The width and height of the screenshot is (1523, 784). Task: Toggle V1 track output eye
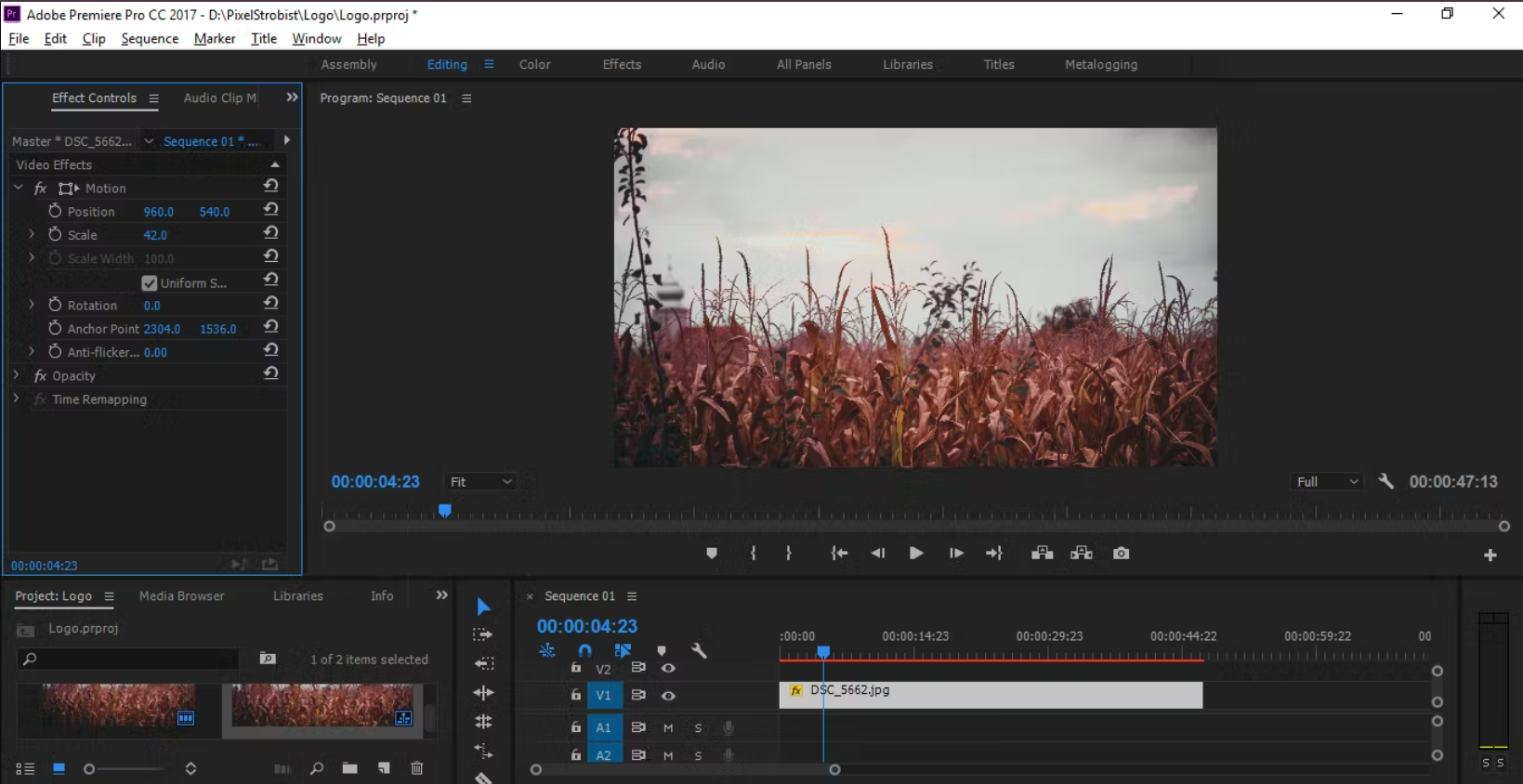tap(668, 696)
